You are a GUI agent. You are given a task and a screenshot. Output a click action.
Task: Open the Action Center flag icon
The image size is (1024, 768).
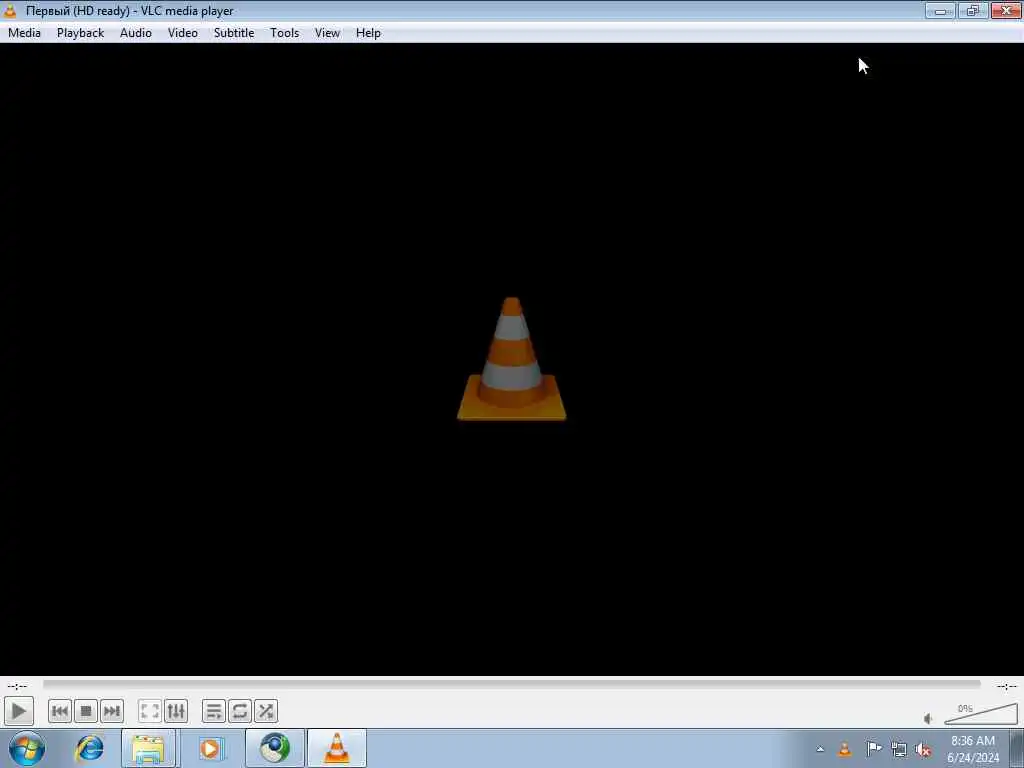coord(873,749)
